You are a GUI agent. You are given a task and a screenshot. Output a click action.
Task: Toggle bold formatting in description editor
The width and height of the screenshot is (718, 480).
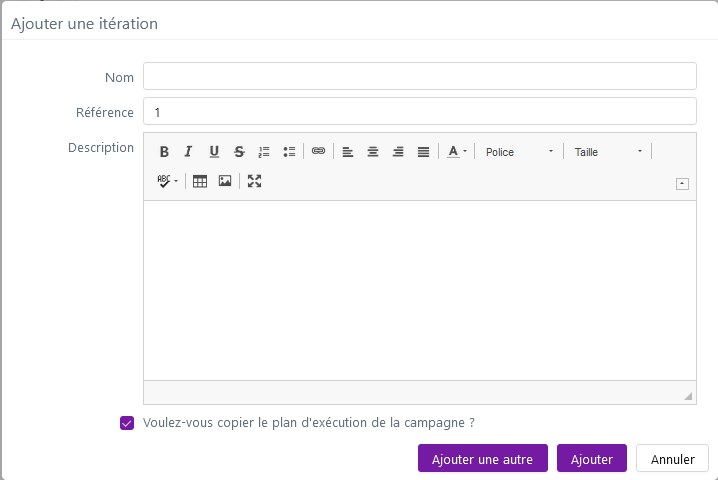tap(164, 152)
